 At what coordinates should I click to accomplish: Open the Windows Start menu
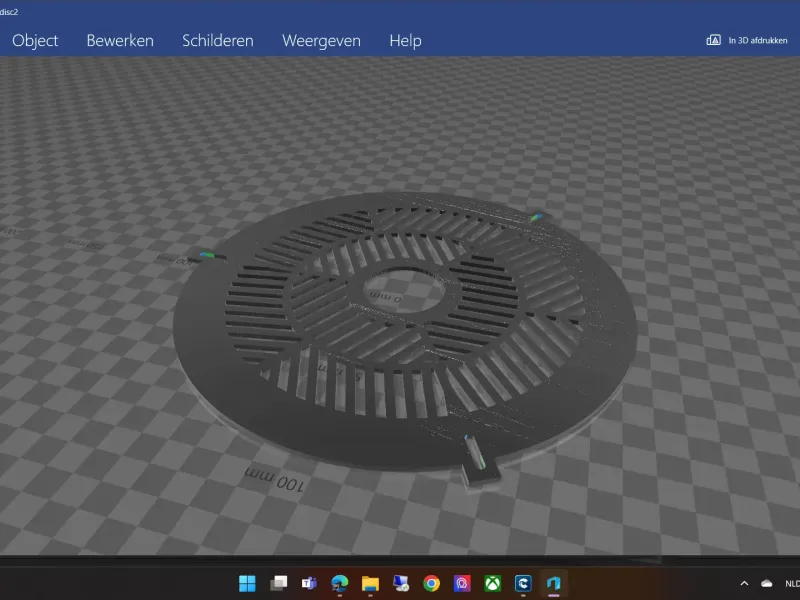coord(247,583)
